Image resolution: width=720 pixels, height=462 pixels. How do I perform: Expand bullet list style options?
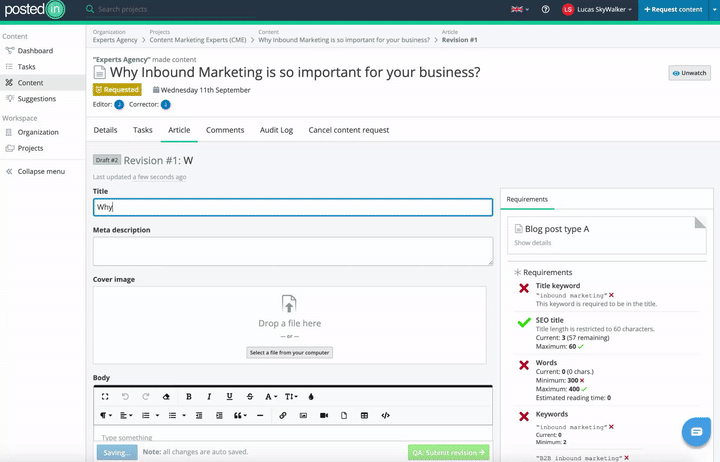[184, 415]
